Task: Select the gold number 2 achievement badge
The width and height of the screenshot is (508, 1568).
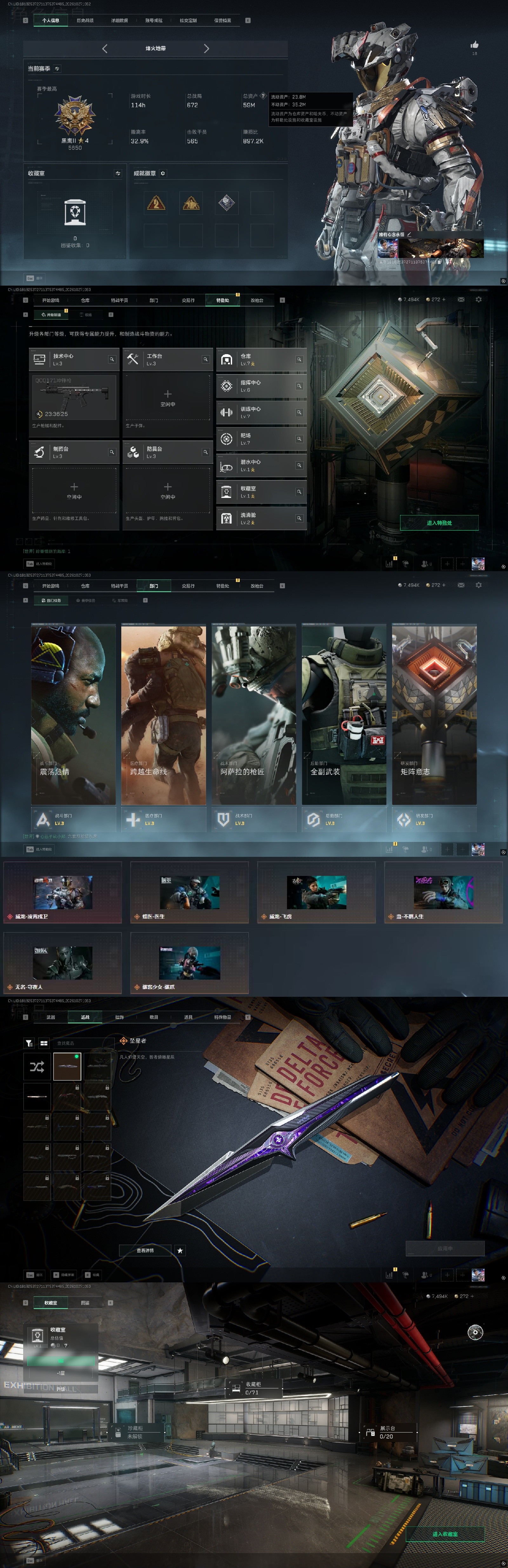Action: tap(156, 203)
